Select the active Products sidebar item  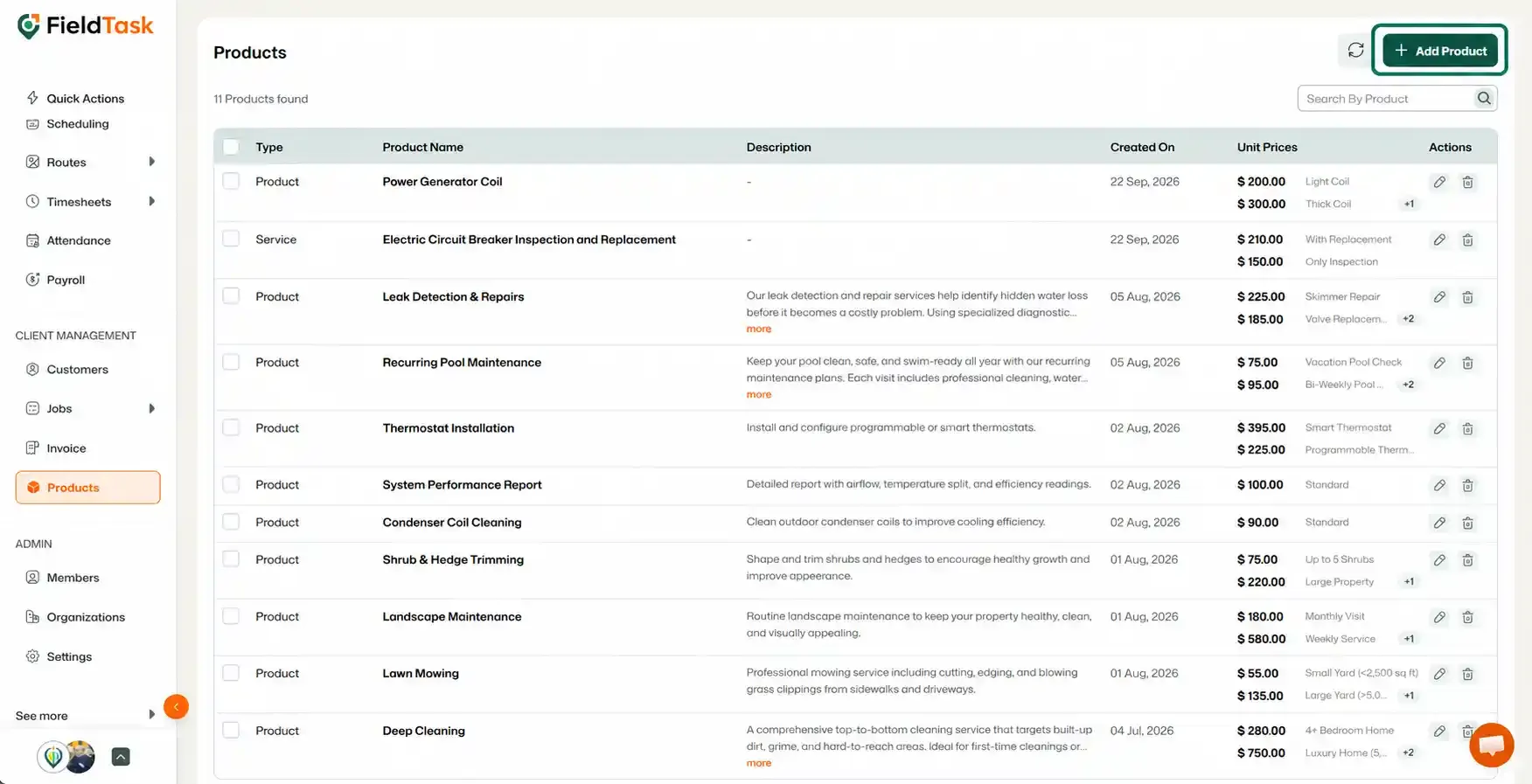[87, 488]
